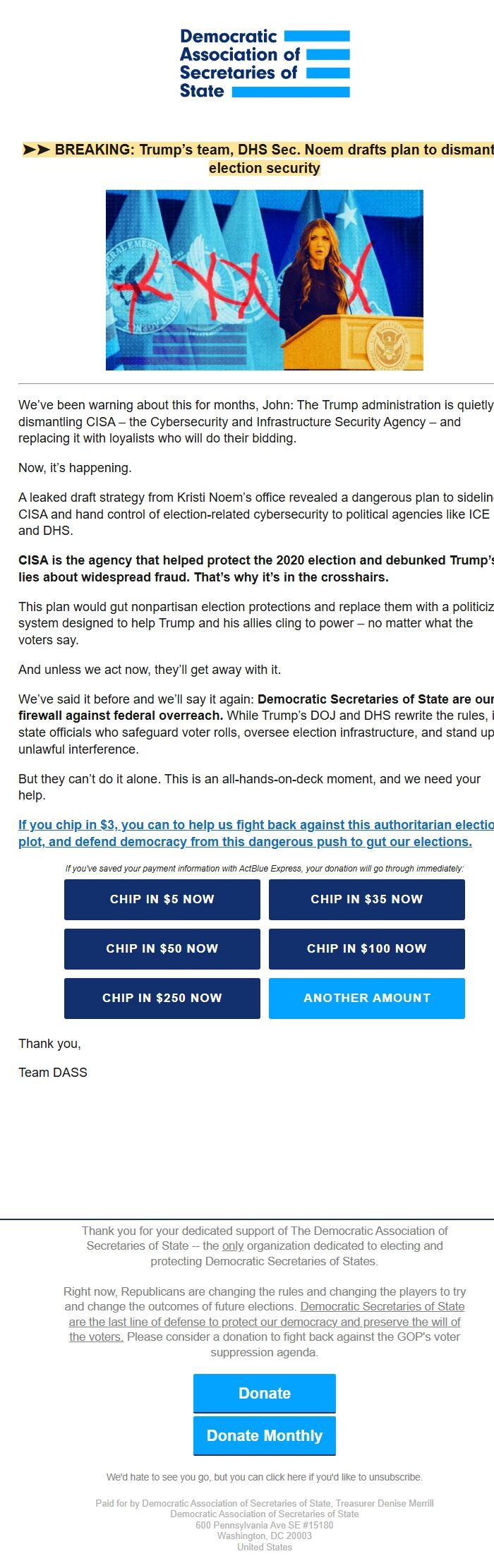Click the "Team DASS" signature

[x=53, y=1072]
